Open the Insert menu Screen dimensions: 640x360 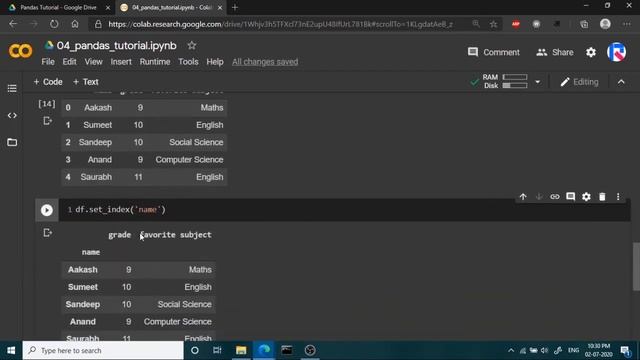pyautogui.click(x=121, y=62)
